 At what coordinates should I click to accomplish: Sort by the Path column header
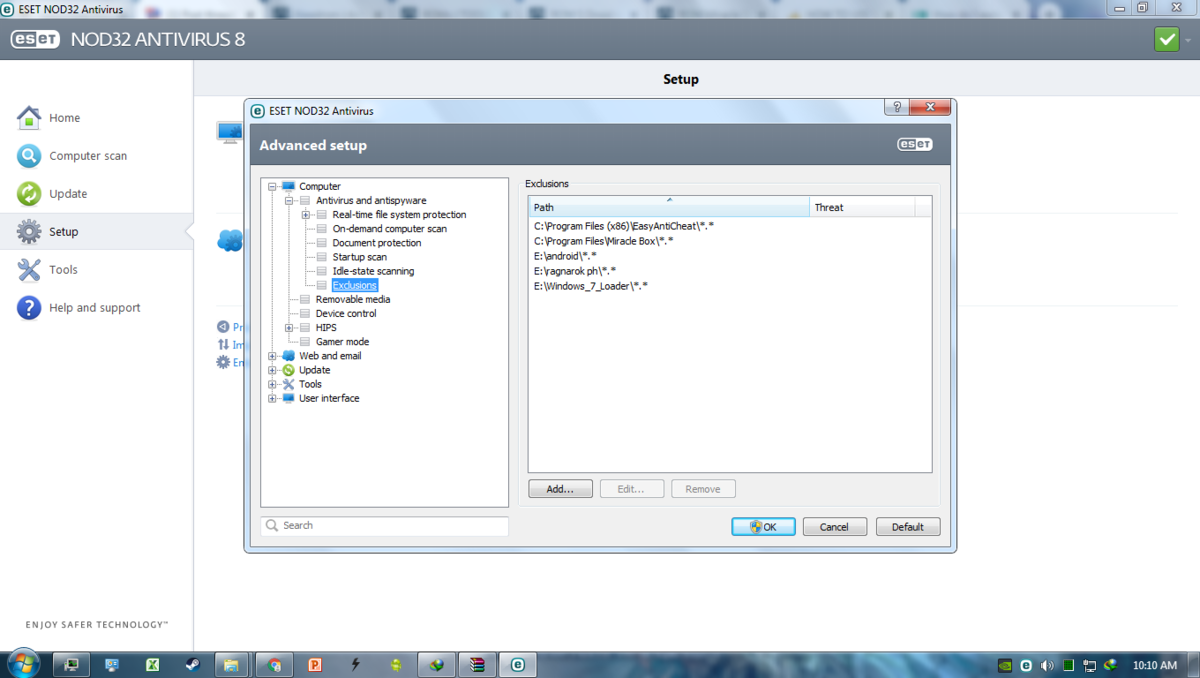669,207
